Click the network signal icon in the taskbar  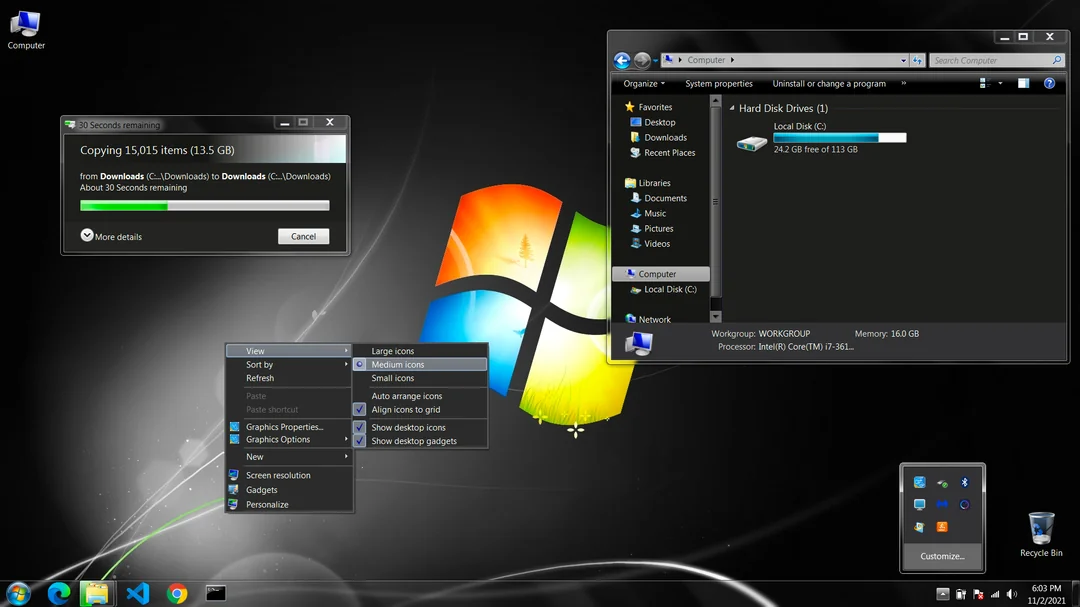click(995, 594)
